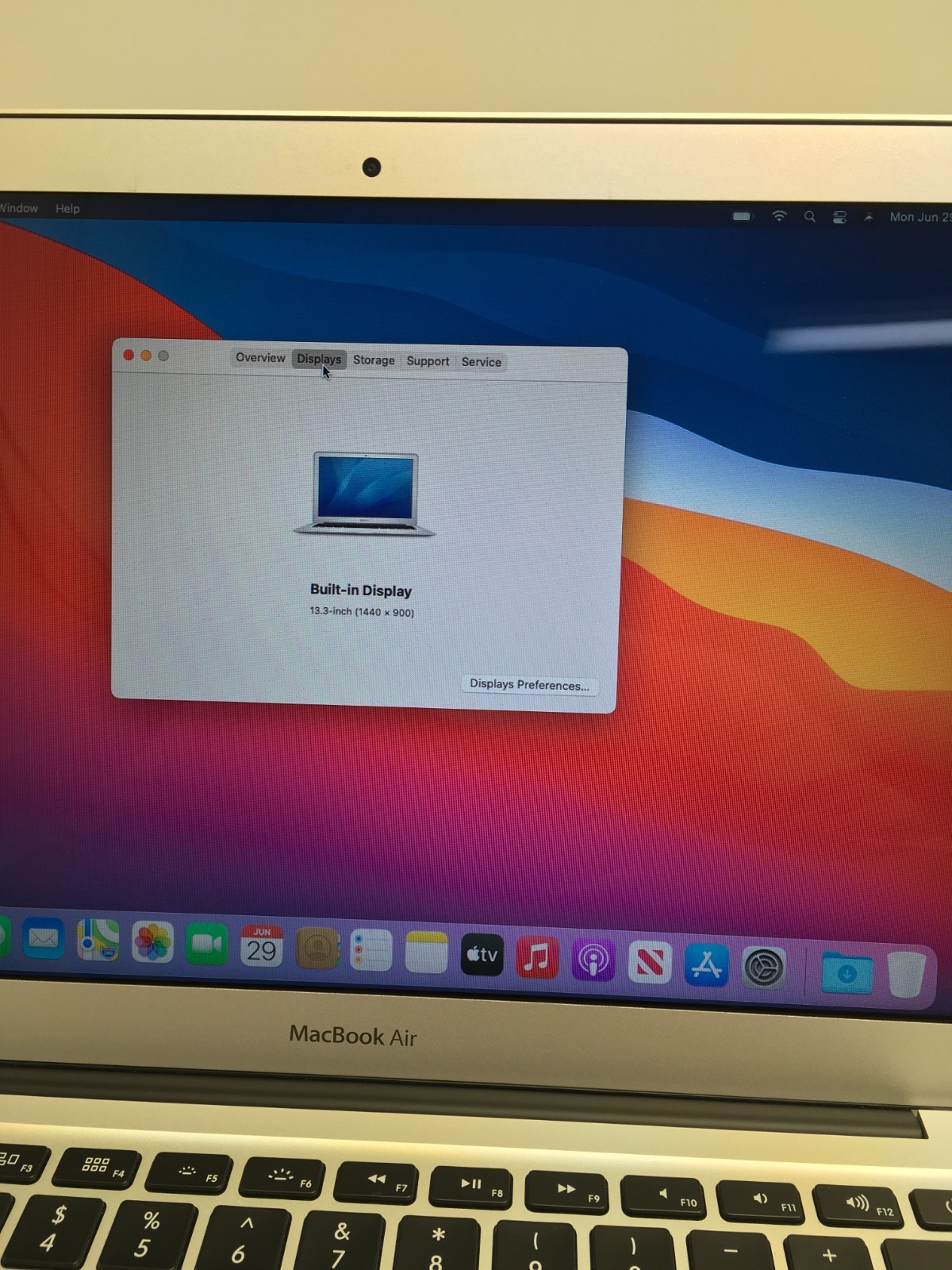This screenshot has width=952, height=1270.
Task: Minimize the About This Mac window
Action: 146,356
